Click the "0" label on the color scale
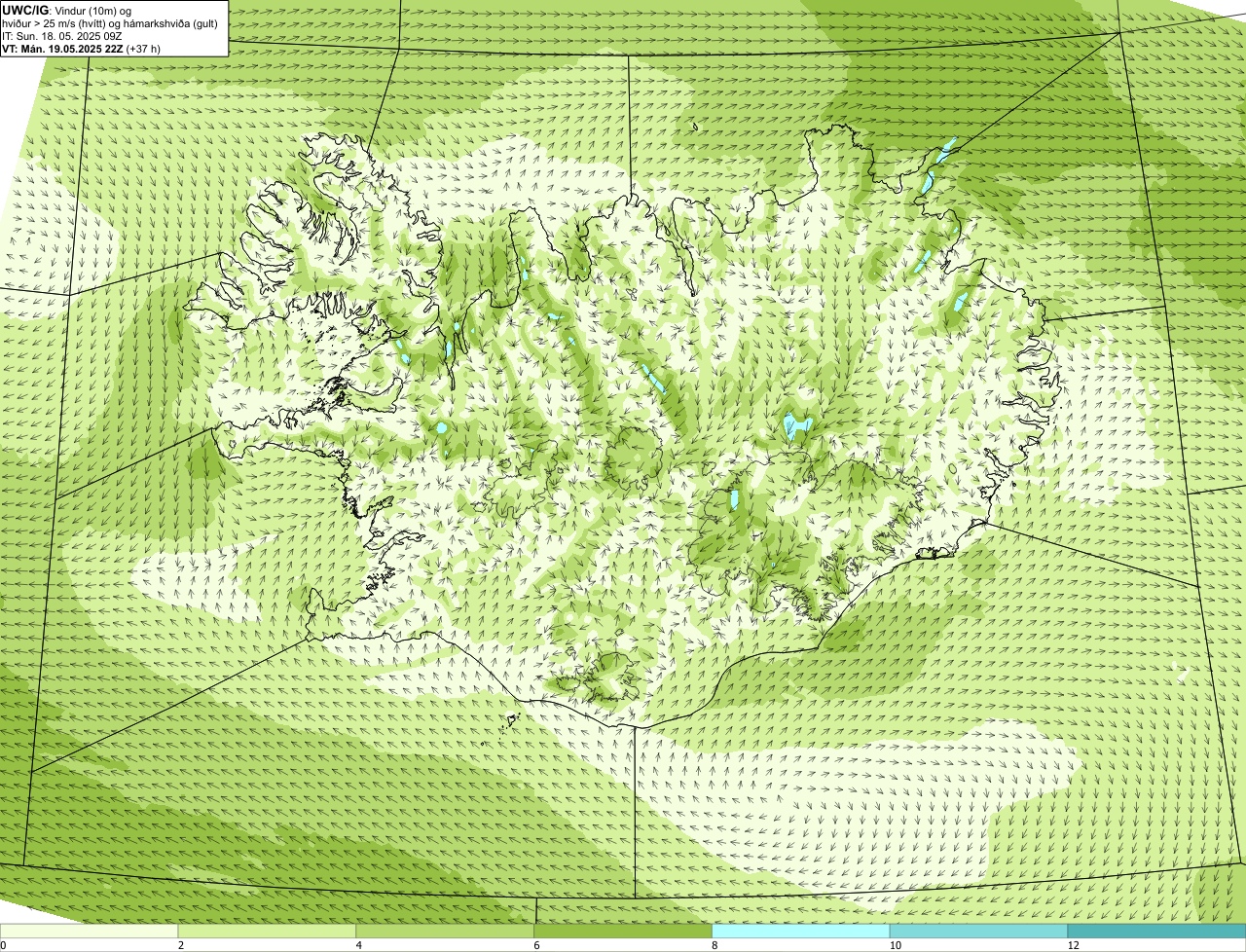The width and height of the screenshot is (1246, 952). [x=3, y=945]
